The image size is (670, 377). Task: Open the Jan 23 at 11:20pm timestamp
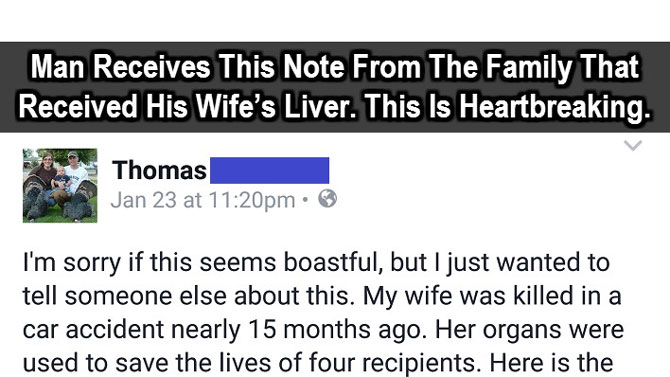pos(203,200)
